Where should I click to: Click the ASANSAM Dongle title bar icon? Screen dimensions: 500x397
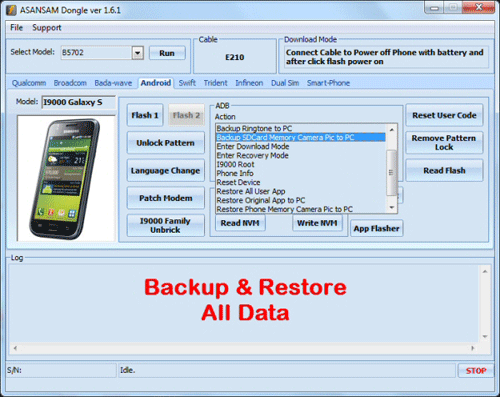point(11,10)
